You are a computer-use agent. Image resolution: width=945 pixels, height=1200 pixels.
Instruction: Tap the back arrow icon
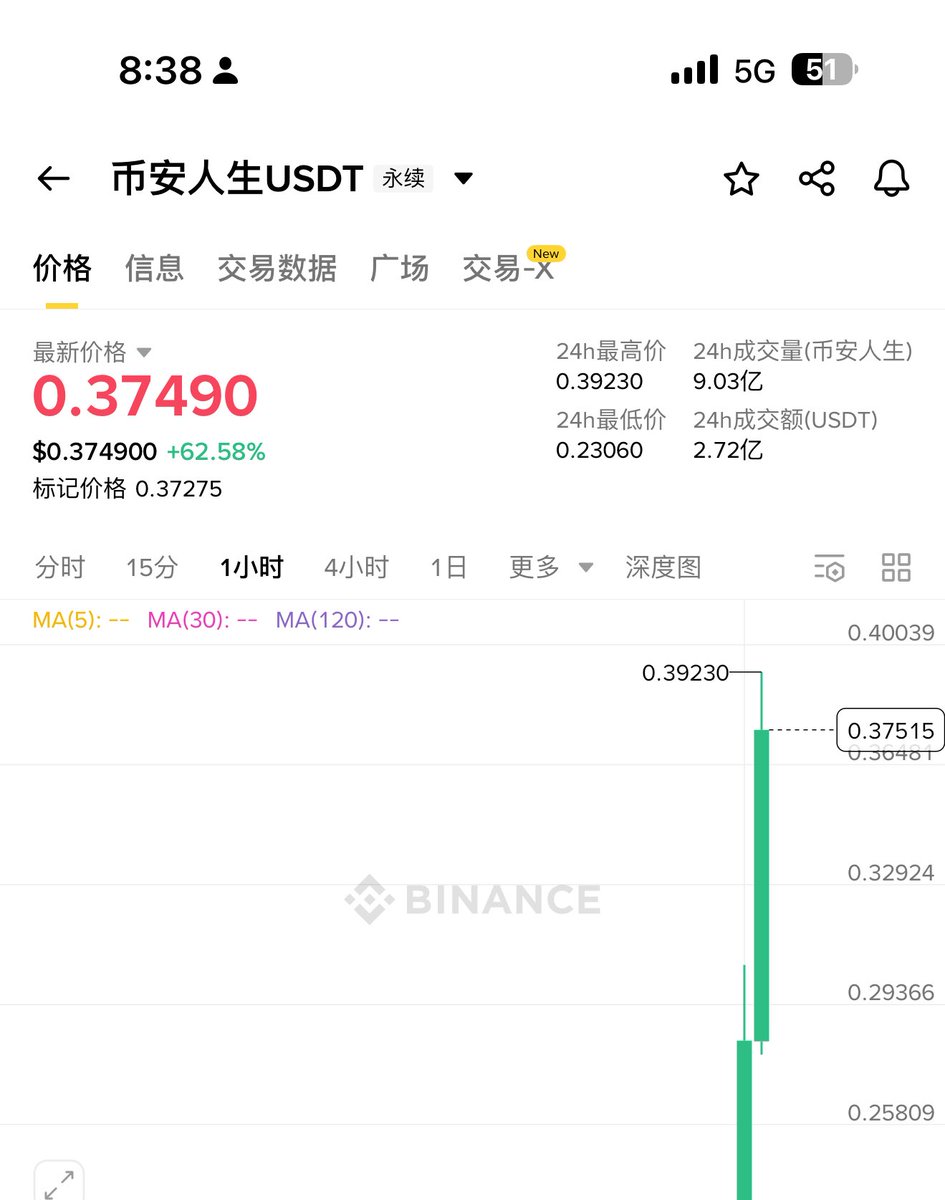[53, 179]
